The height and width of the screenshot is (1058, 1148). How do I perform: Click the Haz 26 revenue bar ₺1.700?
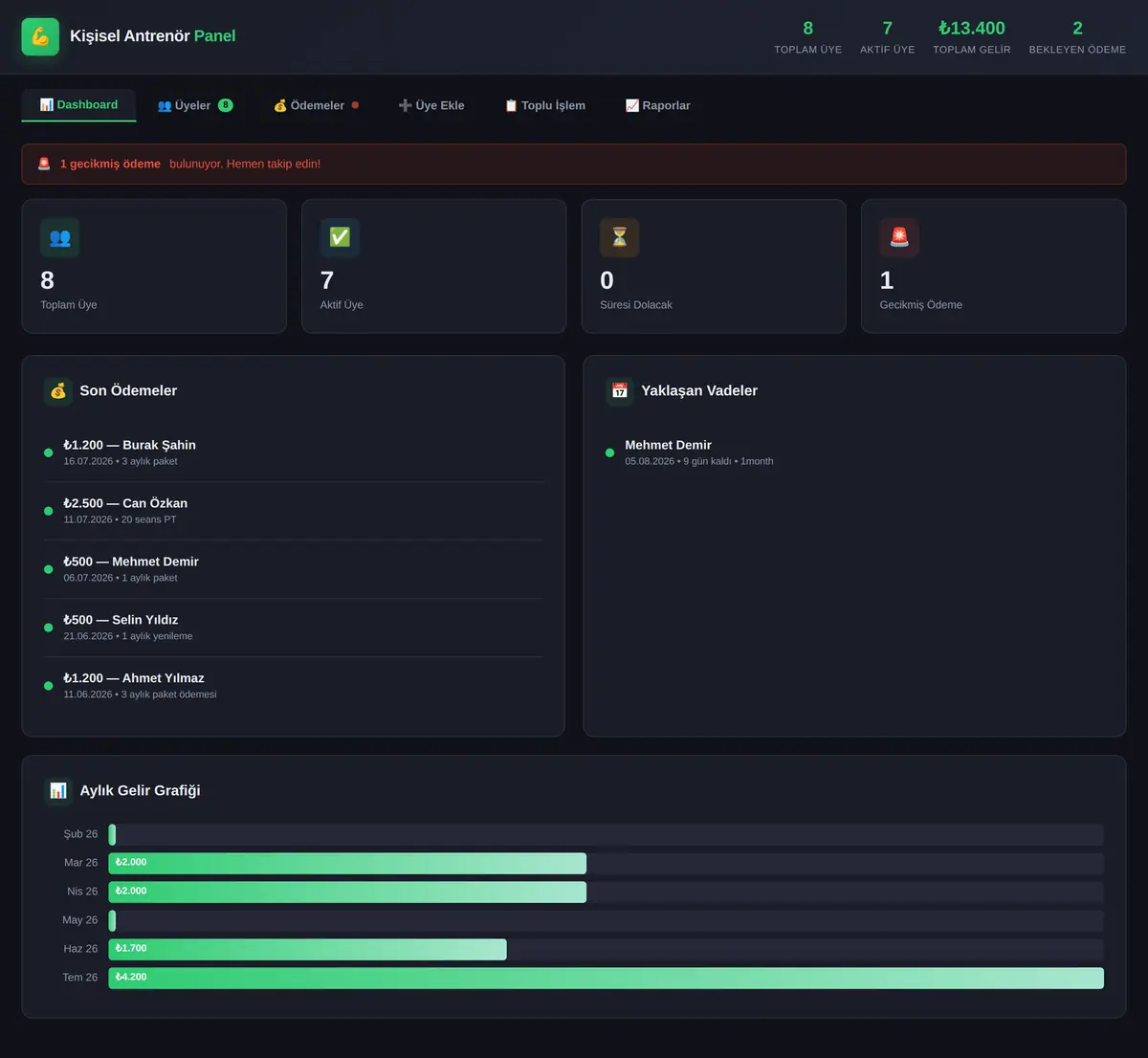308,949
